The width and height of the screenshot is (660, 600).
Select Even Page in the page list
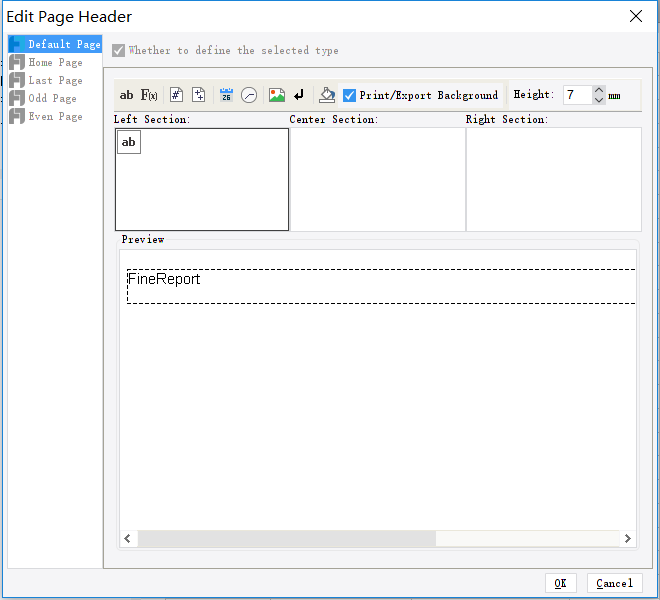click(x=55, y=117)
